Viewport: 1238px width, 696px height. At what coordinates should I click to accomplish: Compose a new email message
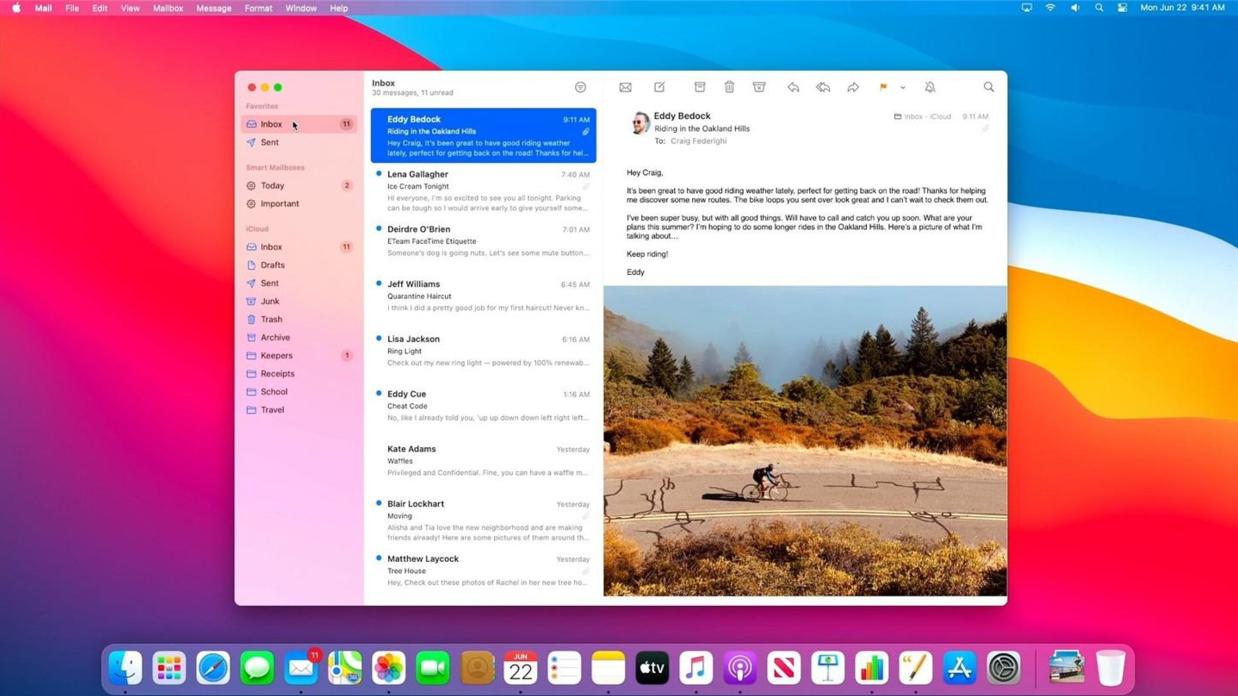[659, 87]
